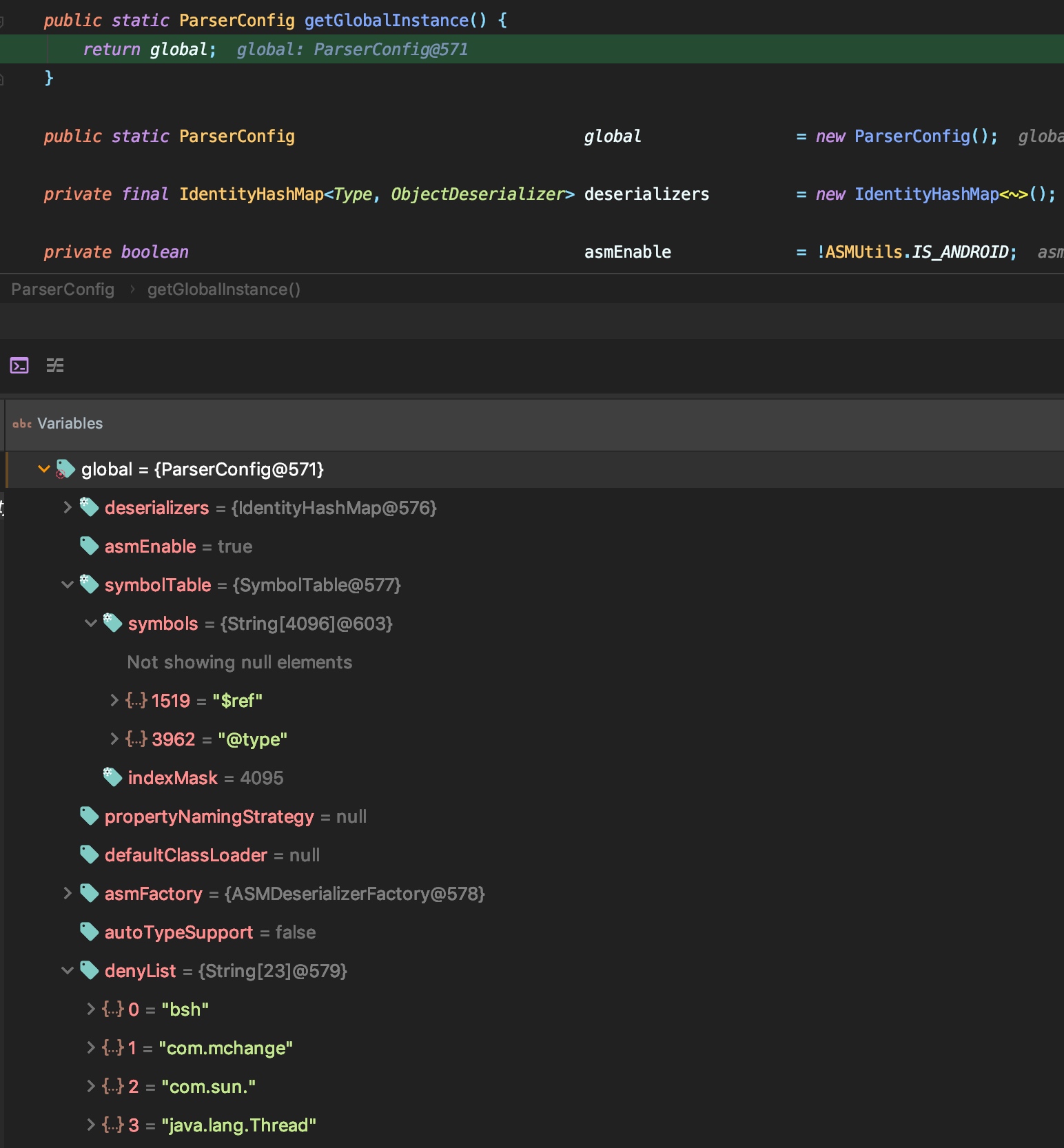The height and width of the screenshot is (1148, 1064).
Task: Click the braces icon of element 1519
Action: pyautogui.click(x=136, y=700)
